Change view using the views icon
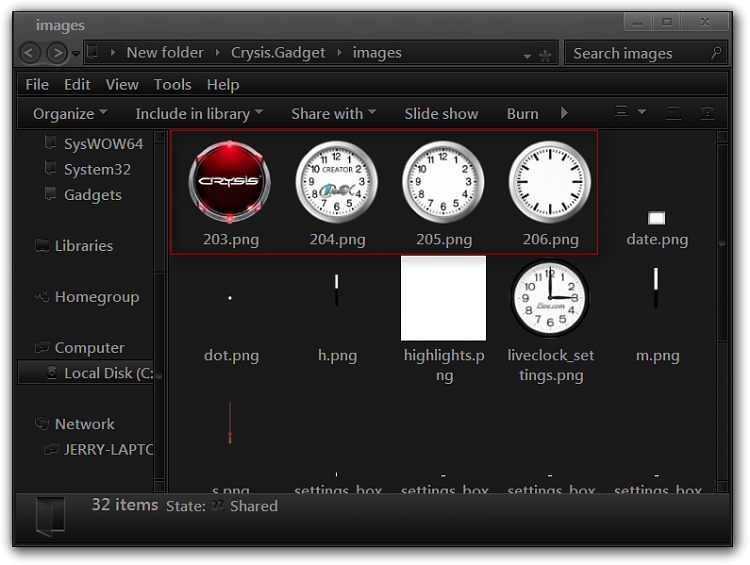 click(x=621, y=111)
